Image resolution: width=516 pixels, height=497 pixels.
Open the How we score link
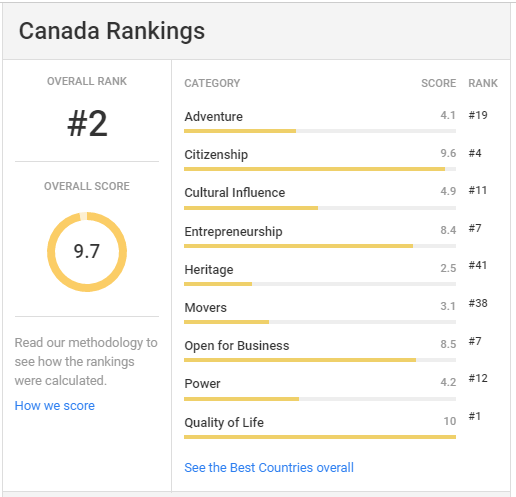(55, 406)
